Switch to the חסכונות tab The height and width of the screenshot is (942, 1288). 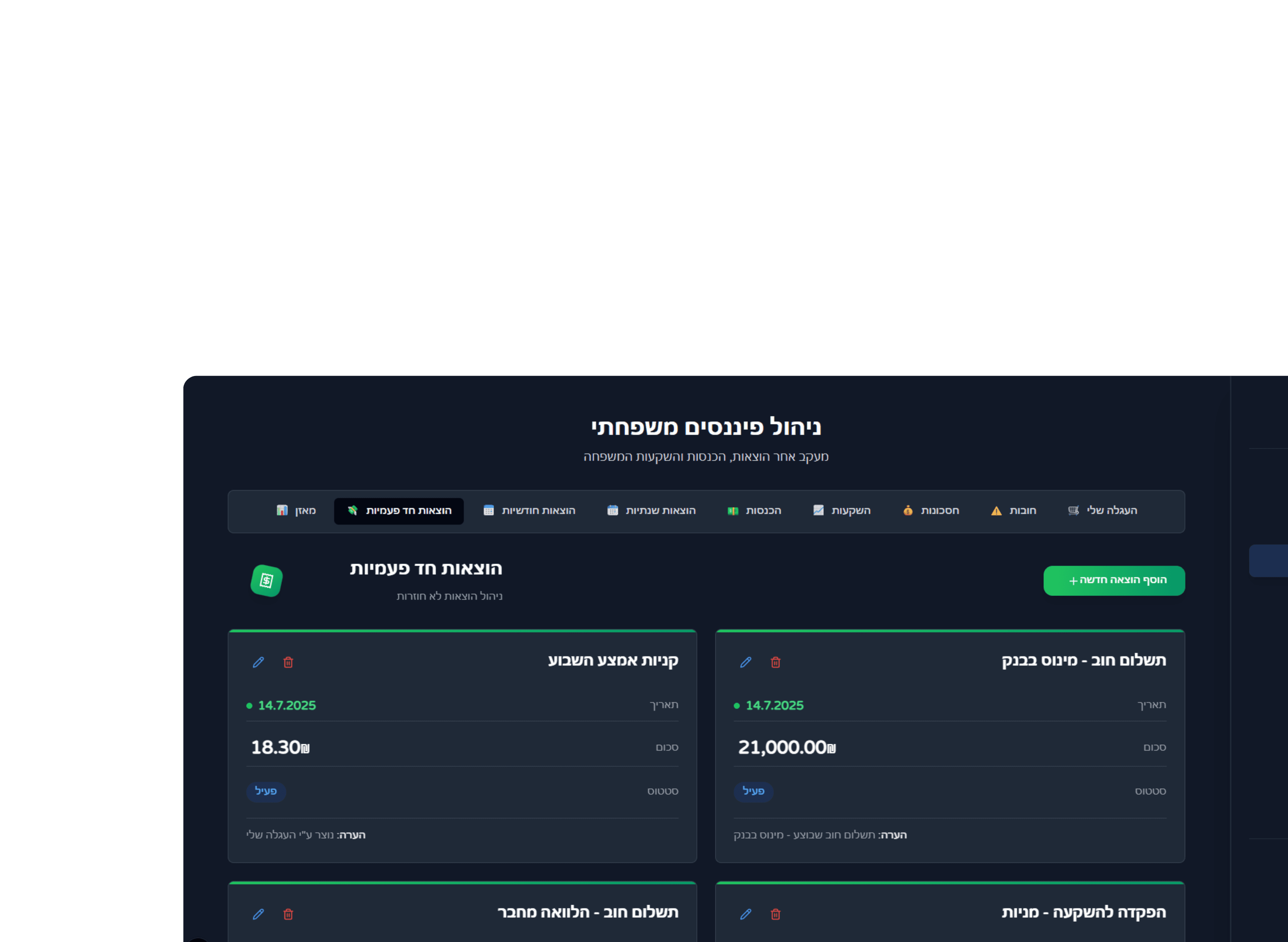pyautogui.click(x=930, y=510)
